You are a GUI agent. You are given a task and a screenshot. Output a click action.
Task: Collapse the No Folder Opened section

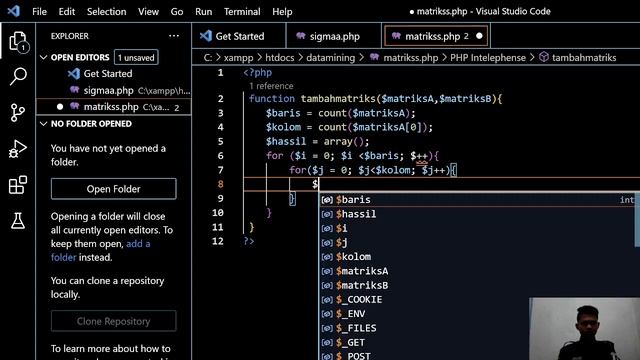44,124
